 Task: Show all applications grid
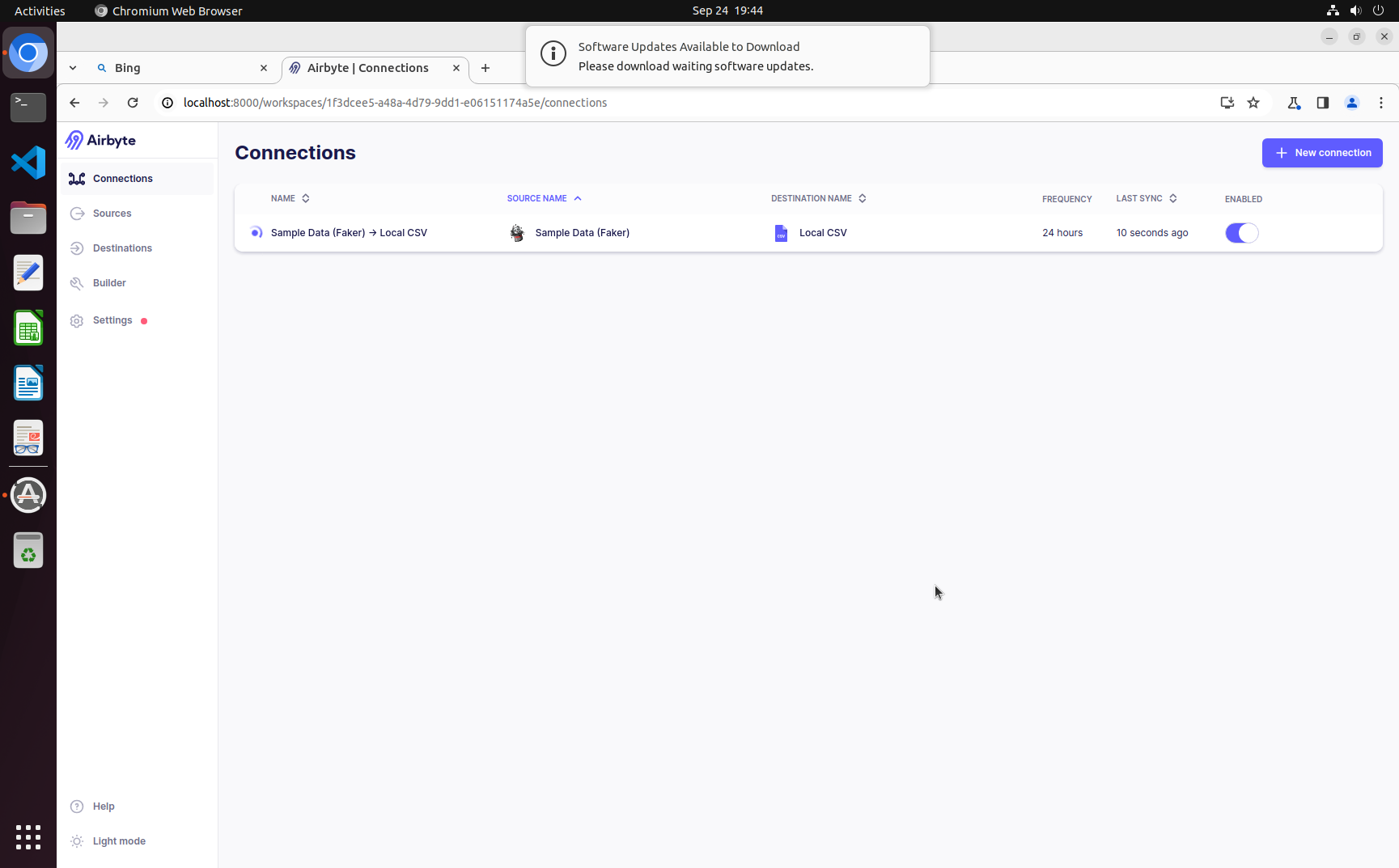tap(28, 837)
